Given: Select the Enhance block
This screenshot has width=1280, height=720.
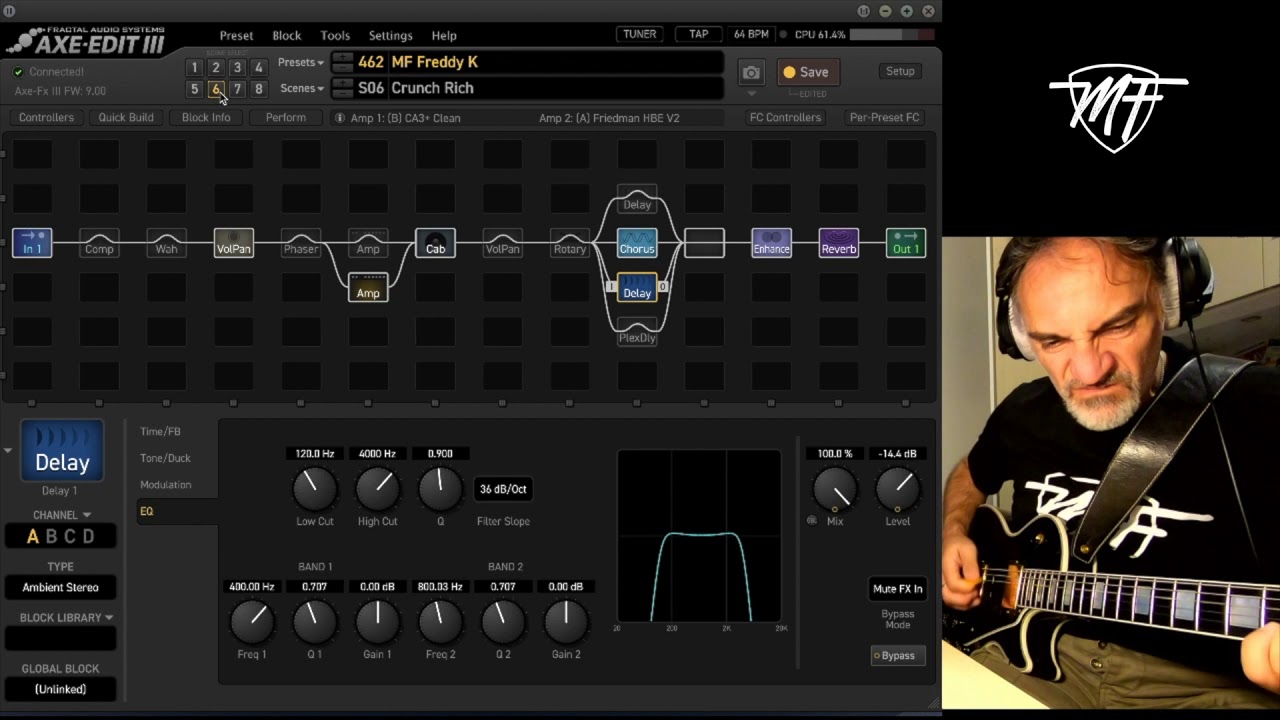Looking at the screenshot, I should point(771,243).
